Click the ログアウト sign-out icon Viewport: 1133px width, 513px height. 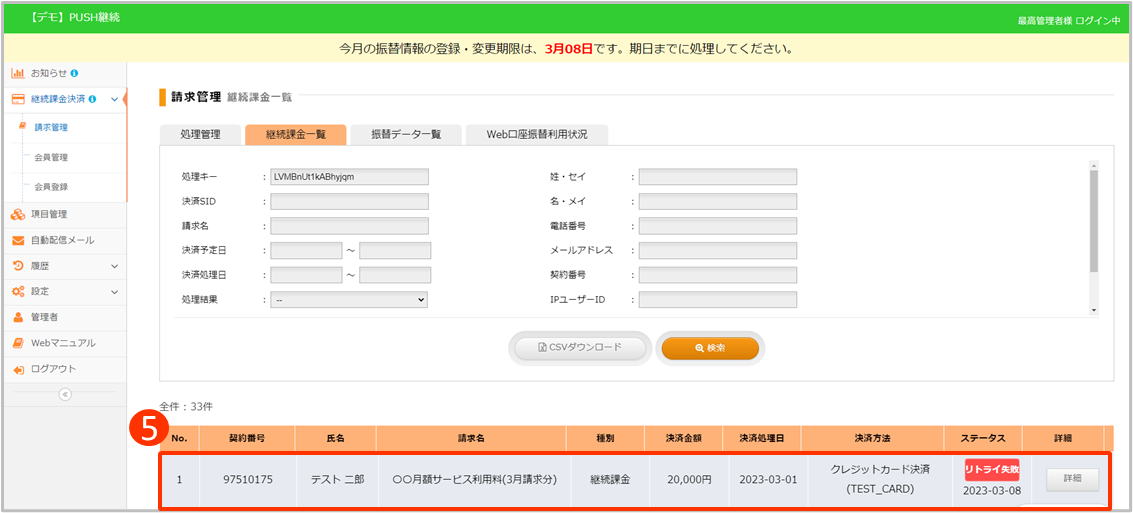pyautogui.click(x=18, y=369)
